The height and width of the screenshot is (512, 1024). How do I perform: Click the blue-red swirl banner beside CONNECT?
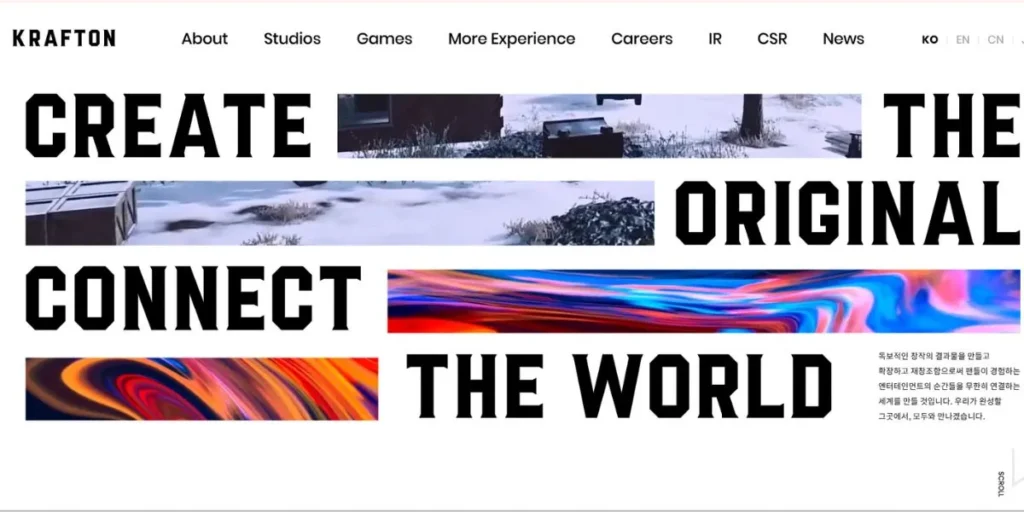pyautogui.click(x=703, y=301)
